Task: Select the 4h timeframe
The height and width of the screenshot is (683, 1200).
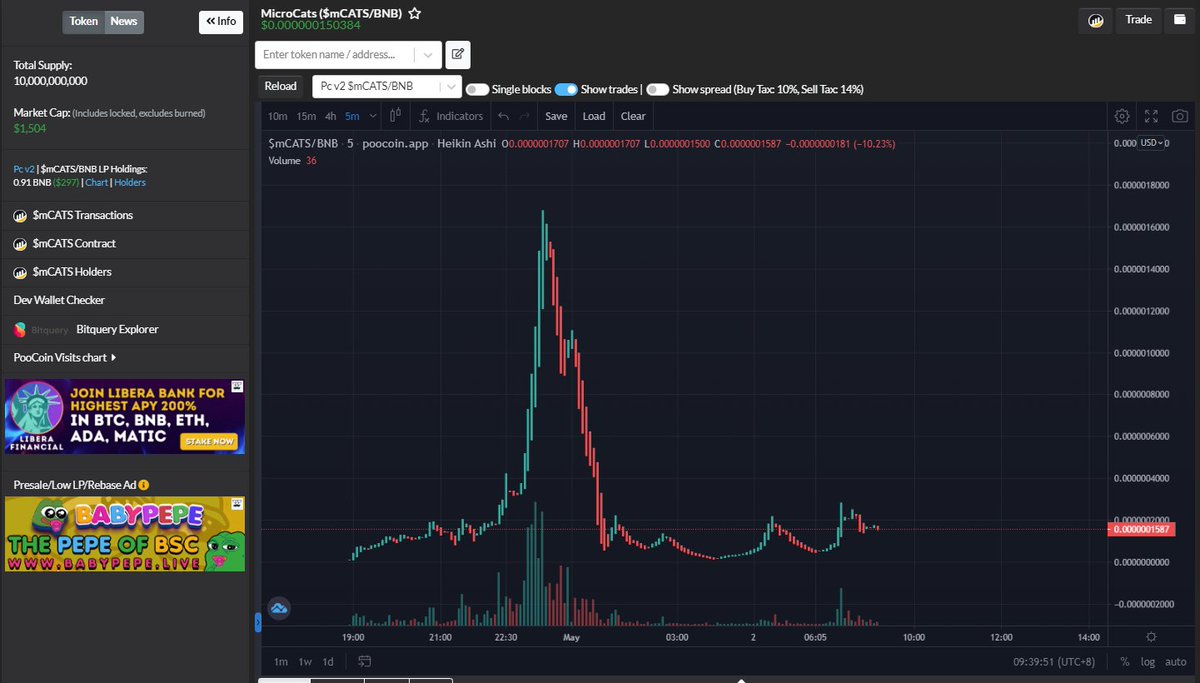Action: 331,116
